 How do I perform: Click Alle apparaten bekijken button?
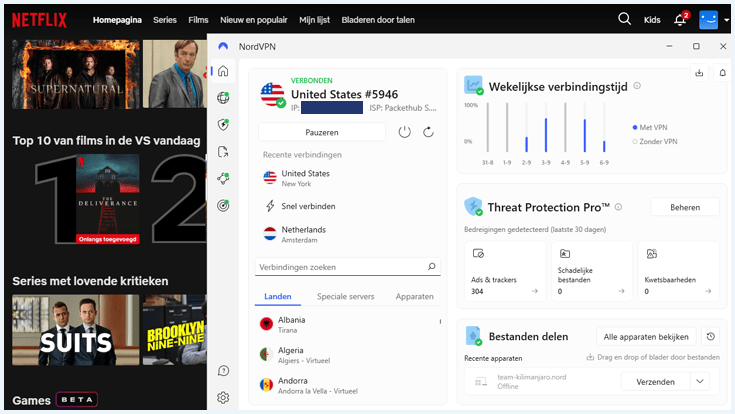[x=646, y=337]
